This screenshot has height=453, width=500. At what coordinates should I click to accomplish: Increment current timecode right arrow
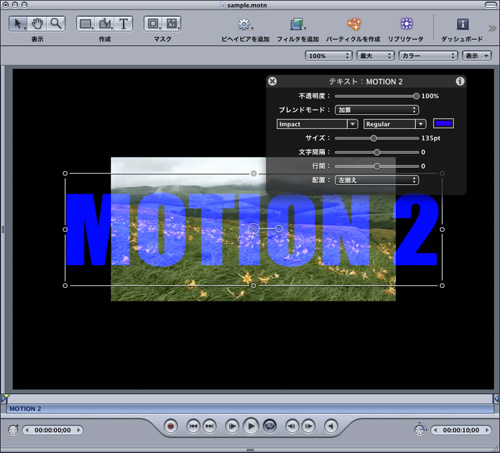pos(78,430)
